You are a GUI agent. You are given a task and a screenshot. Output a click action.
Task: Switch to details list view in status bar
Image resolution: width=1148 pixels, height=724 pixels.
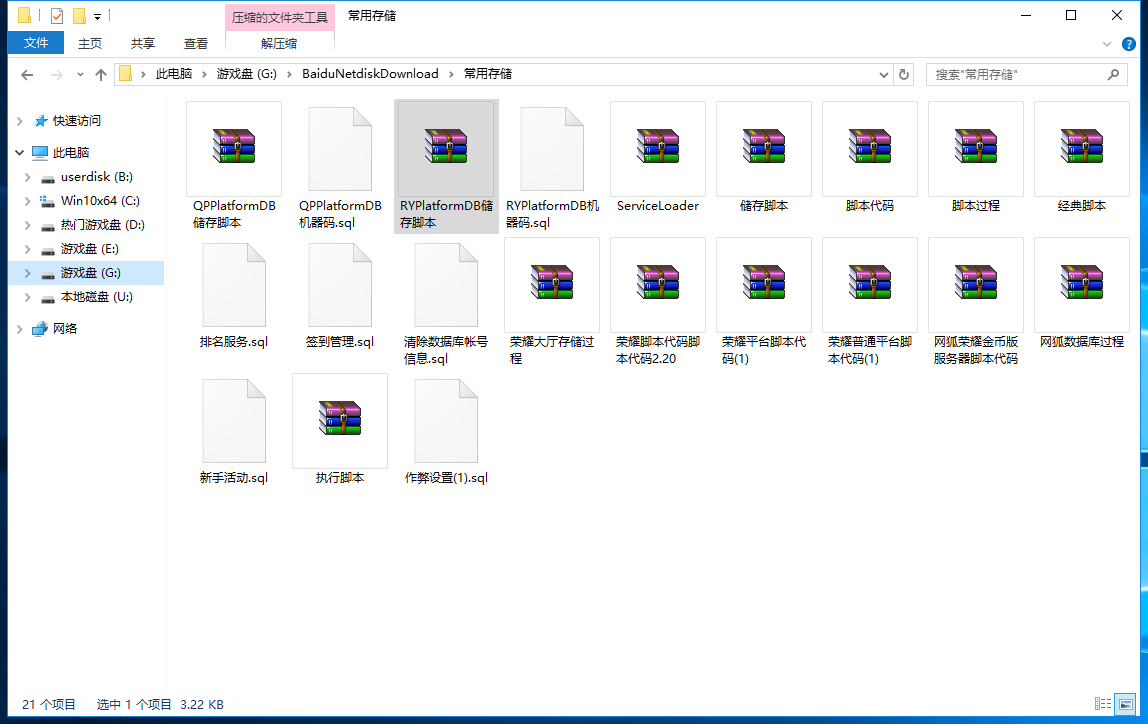coord(1102,704)
